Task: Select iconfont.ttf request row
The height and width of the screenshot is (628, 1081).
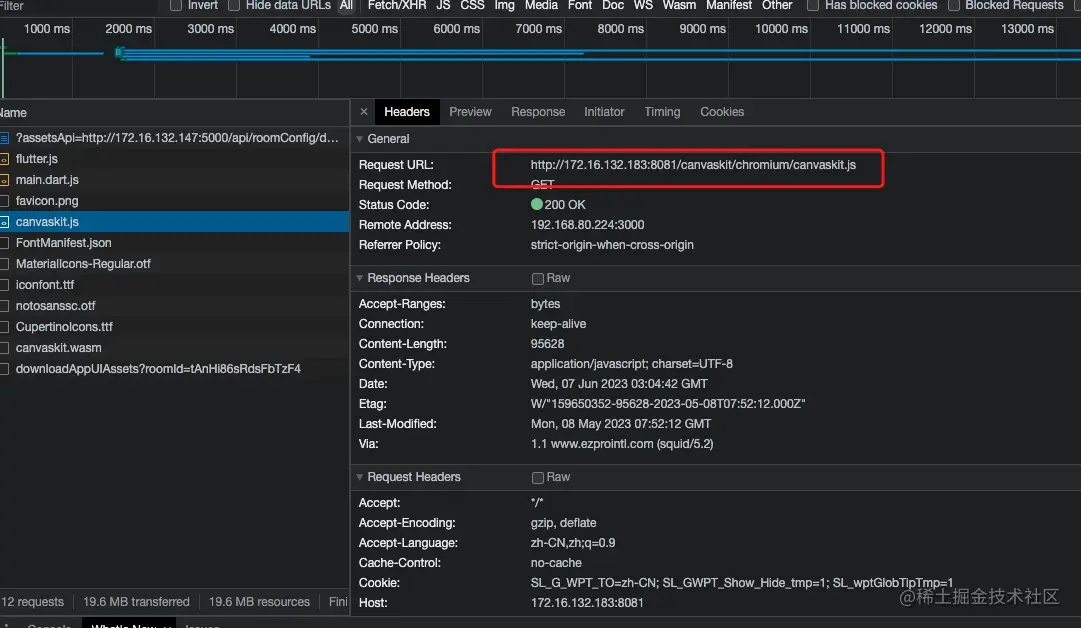Action: pyautogui.click(x=174, y=285)
